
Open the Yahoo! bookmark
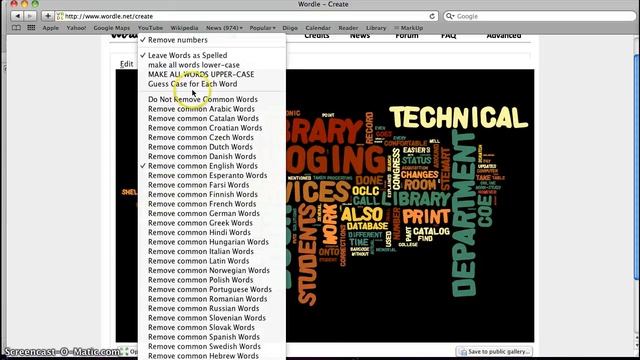point(76,28)
